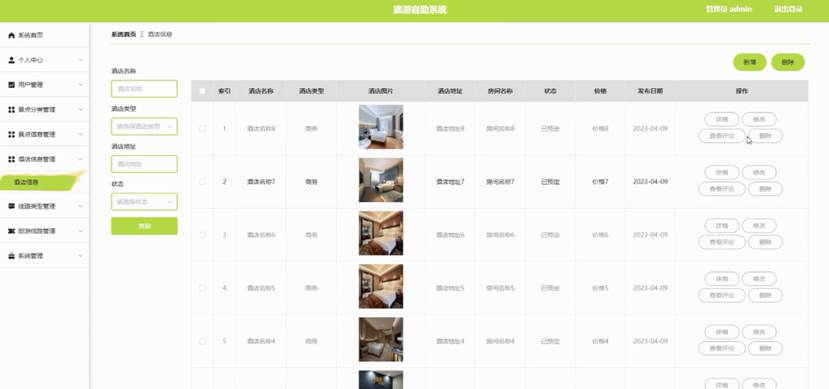This screenshot has width=829, height=389.
Task: Open 用户管理 sidebar menu
Action: (x=44, y=85)
